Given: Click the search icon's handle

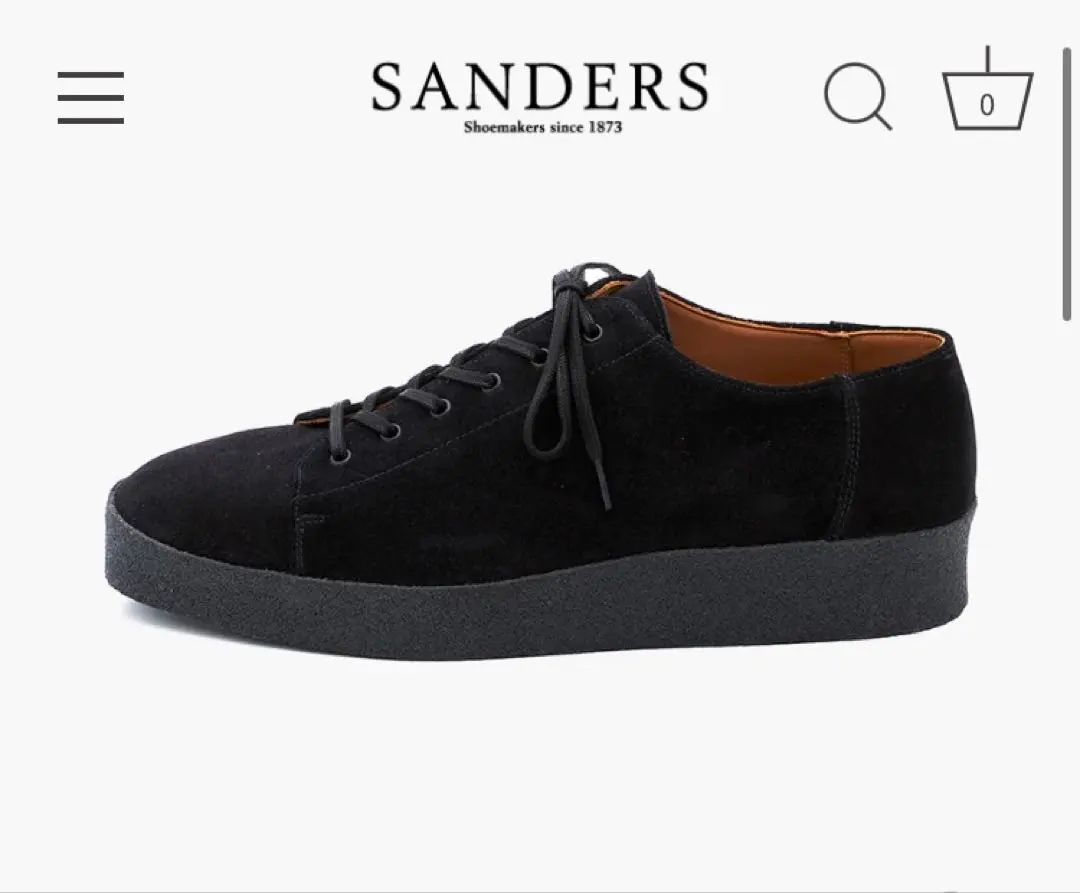Looking at the screenshot, I should [x=881, y=119].
